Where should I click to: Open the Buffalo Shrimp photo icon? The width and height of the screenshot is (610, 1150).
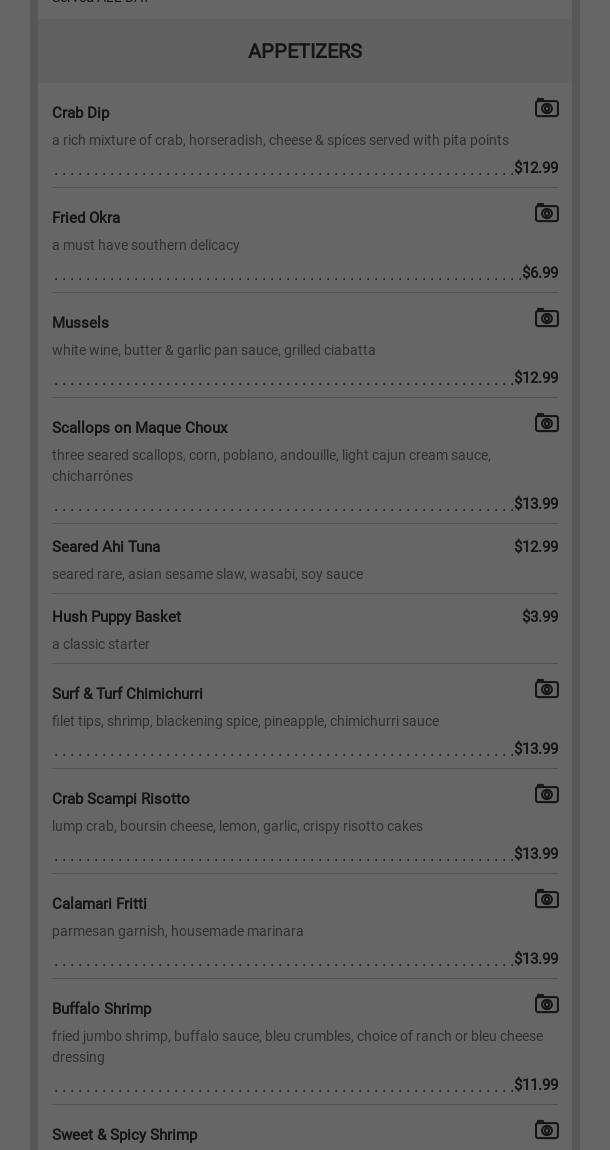click(546, 1004)
